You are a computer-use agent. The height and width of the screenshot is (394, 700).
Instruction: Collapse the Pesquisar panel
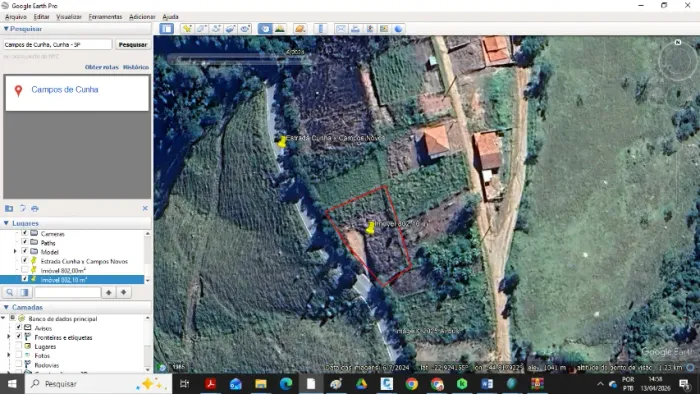[6, 29]
